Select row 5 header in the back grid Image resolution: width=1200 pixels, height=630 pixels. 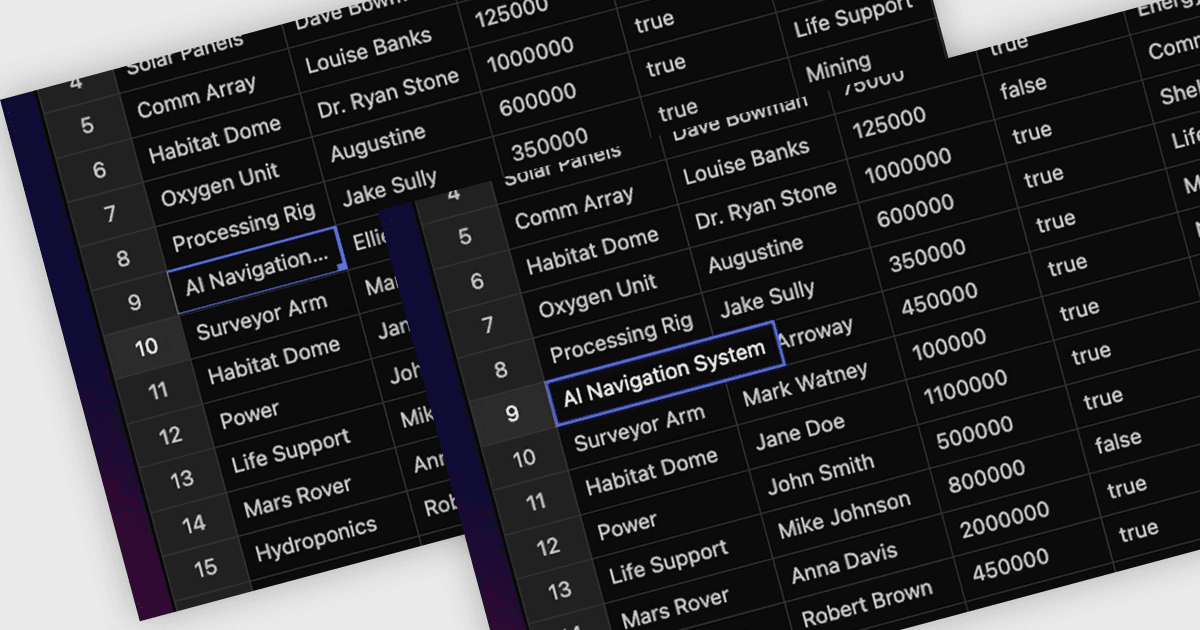point(87,125)
